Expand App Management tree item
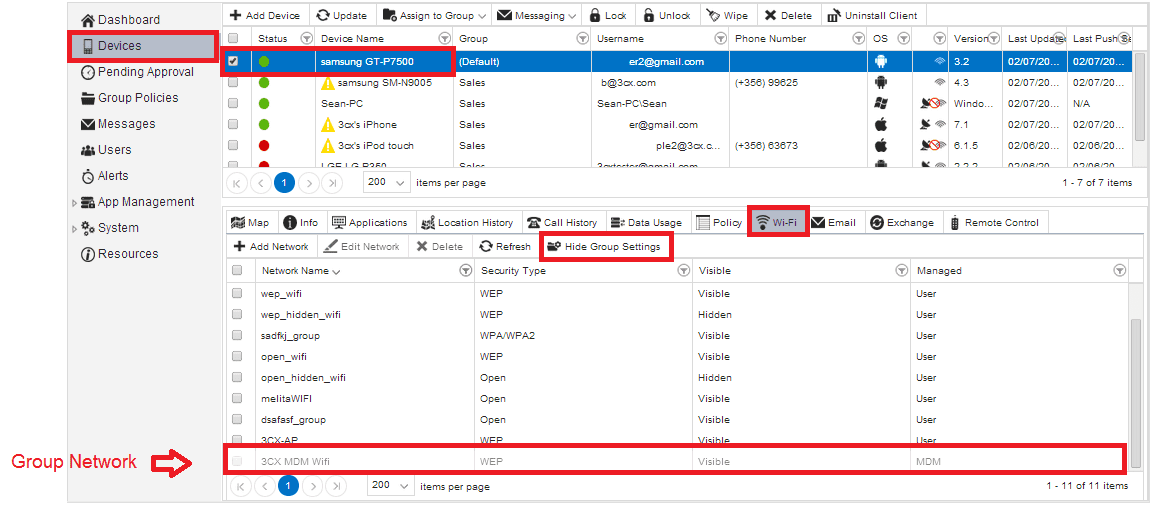 point(73,202)
